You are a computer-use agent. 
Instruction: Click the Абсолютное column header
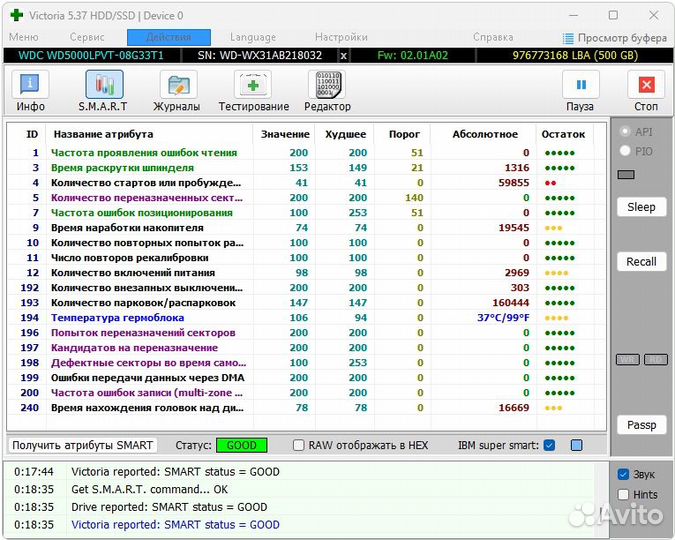484,134
